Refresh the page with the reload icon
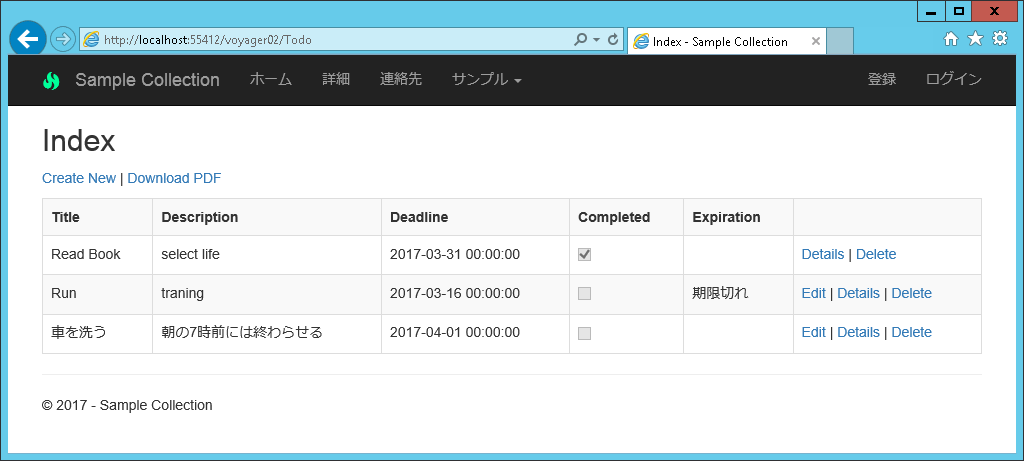This screenshot has width=1024, height=461. 613,40
